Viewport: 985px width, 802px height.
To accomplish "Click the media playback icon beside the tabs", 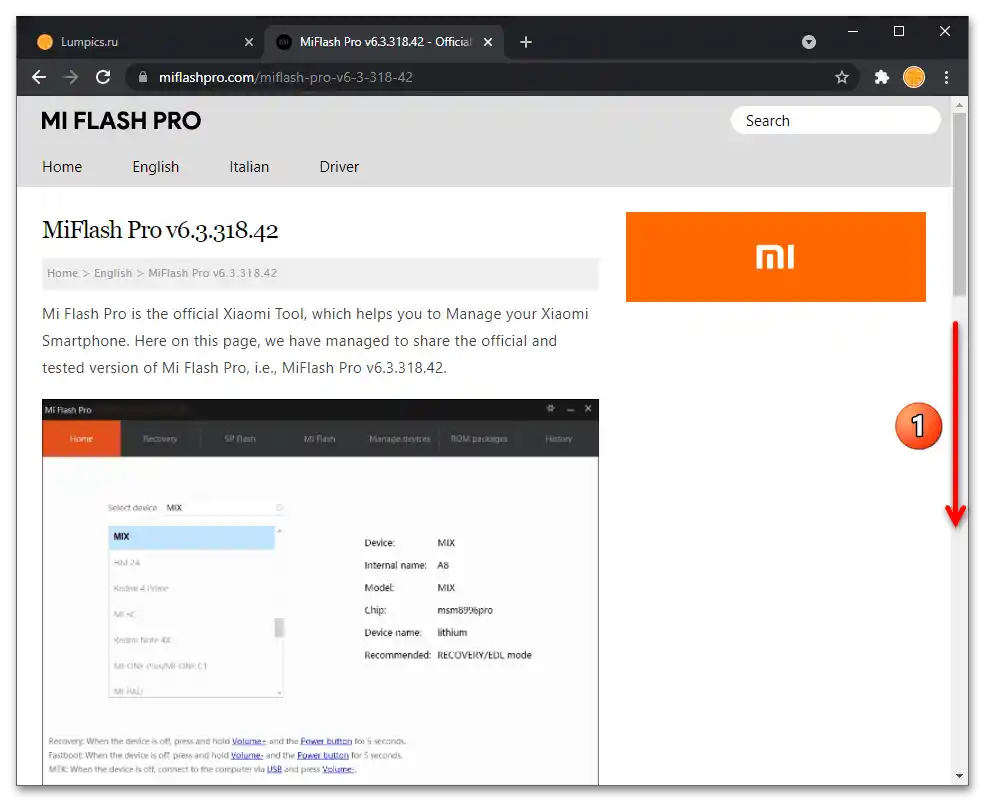I will coord(808,42).
